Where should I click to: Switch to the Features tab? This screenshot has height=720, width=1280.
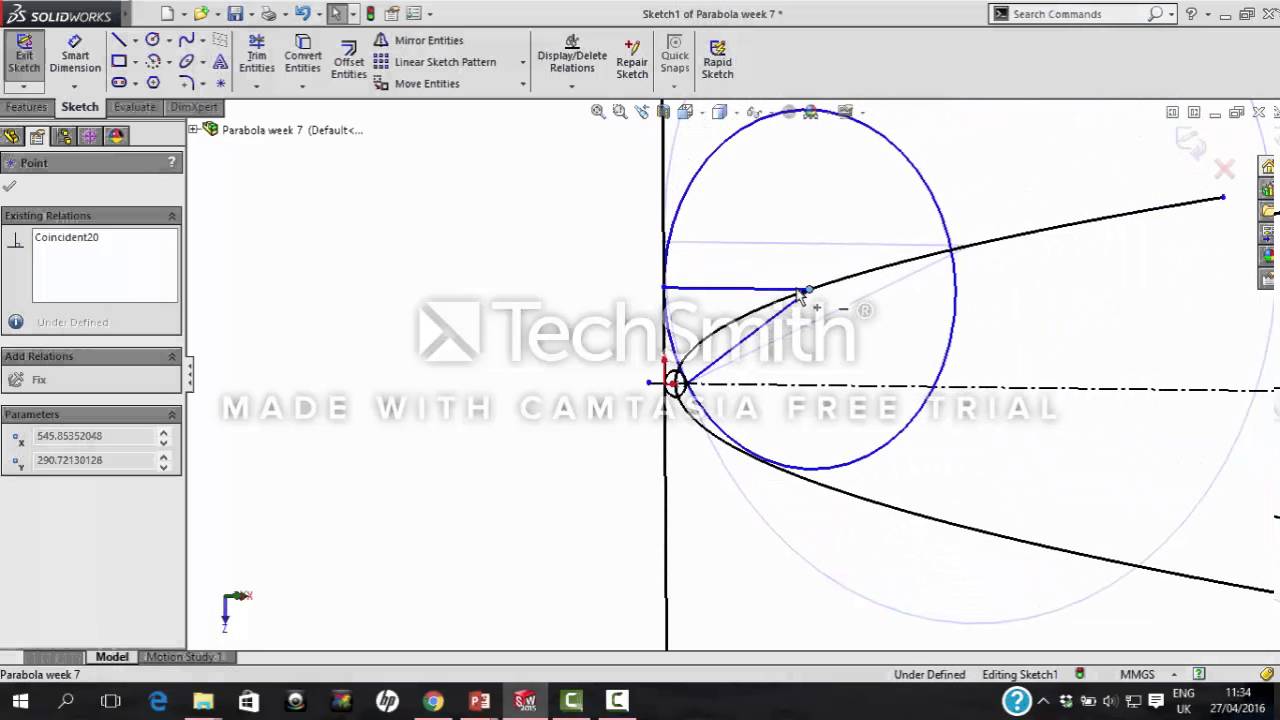pos(26,107)
